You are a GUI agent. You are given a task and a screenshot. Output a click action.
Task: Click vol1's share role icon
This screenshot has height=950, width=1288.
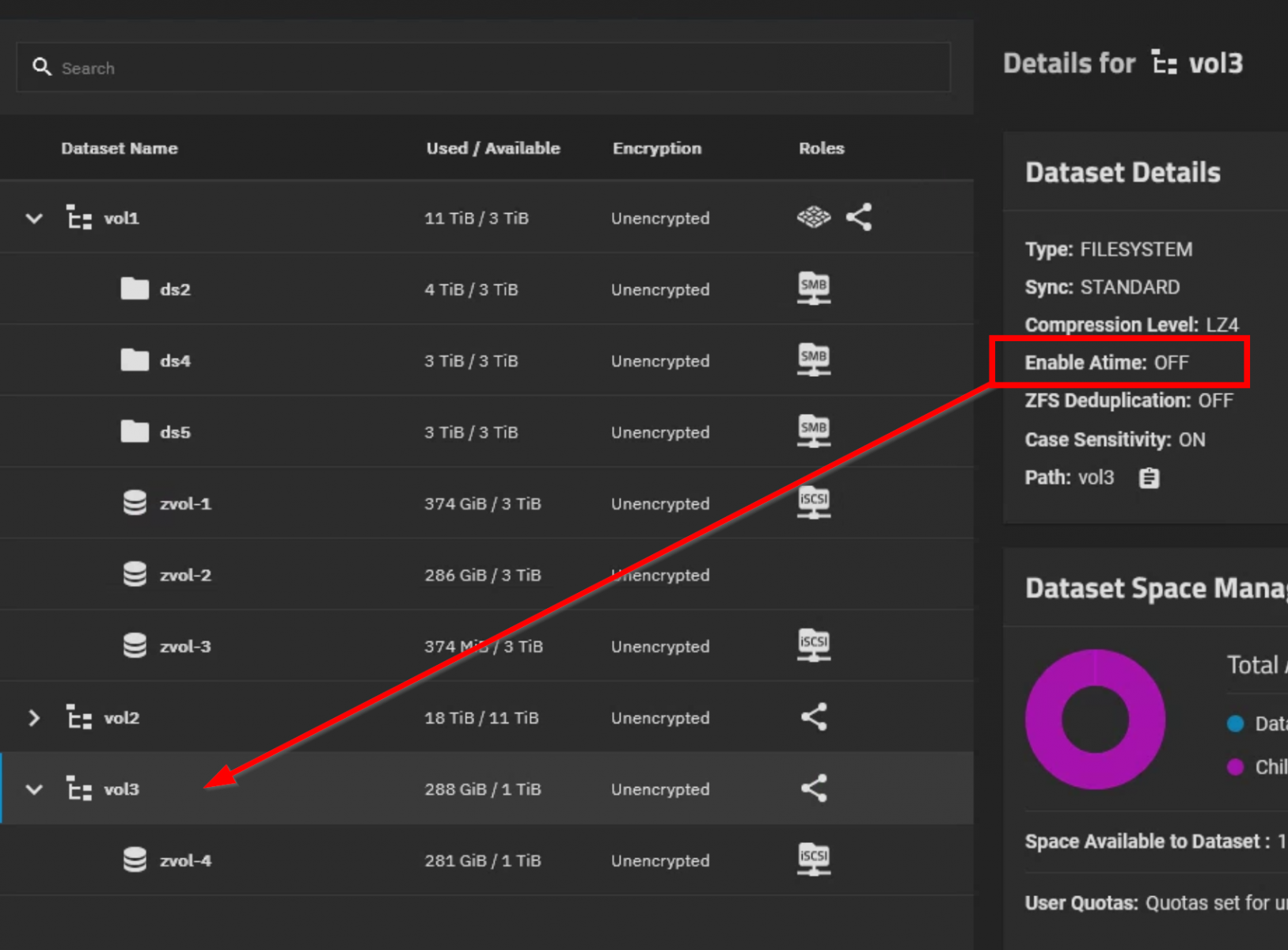coord(859,217)
